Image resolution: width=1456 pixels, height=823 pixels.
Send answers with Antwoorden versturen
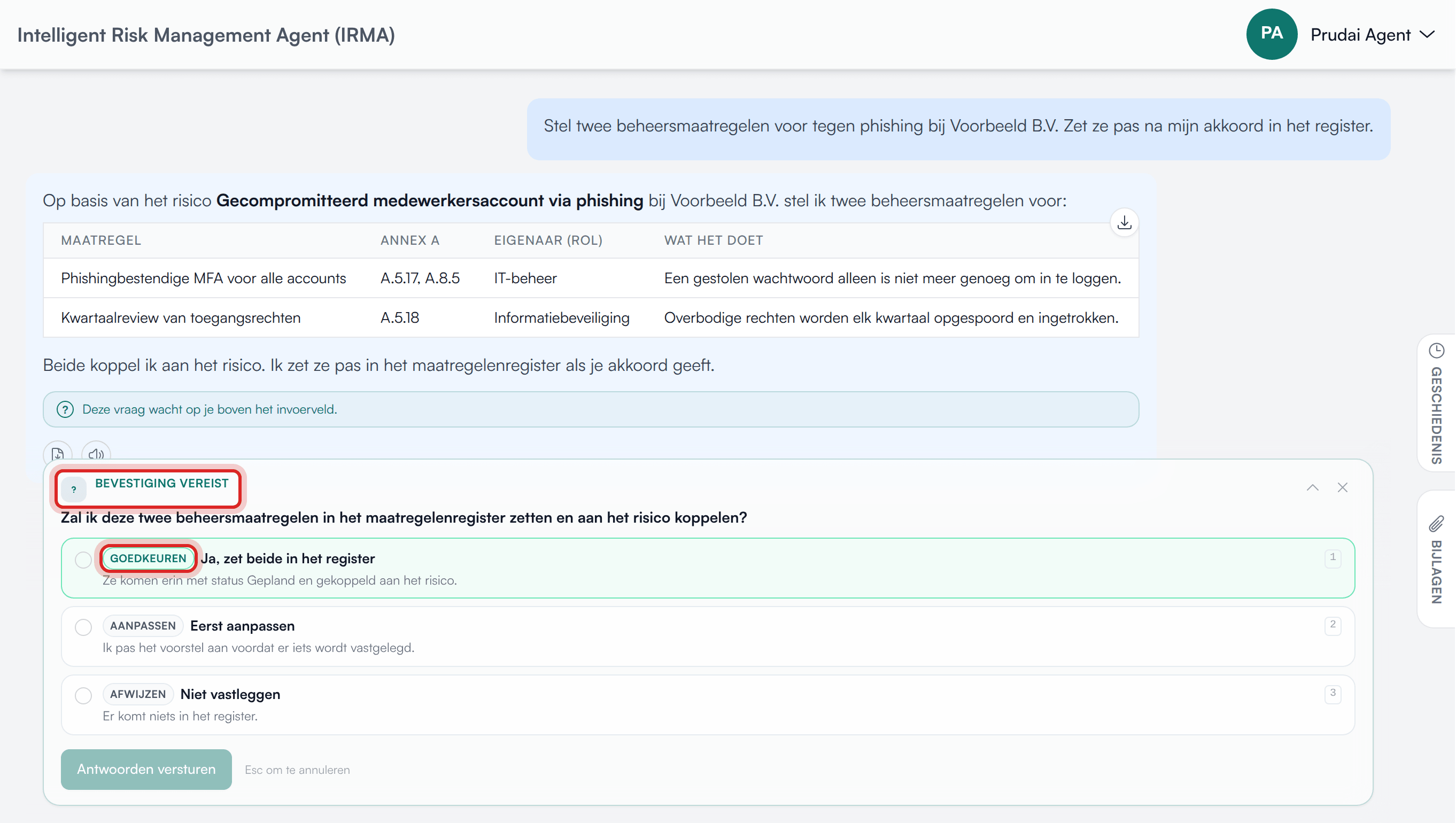(x=146, y=770)
